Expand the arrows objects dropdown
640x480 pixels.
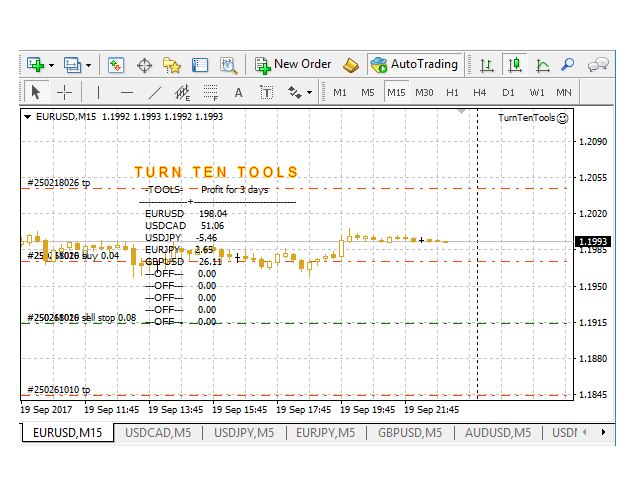[x=309, y=93]
